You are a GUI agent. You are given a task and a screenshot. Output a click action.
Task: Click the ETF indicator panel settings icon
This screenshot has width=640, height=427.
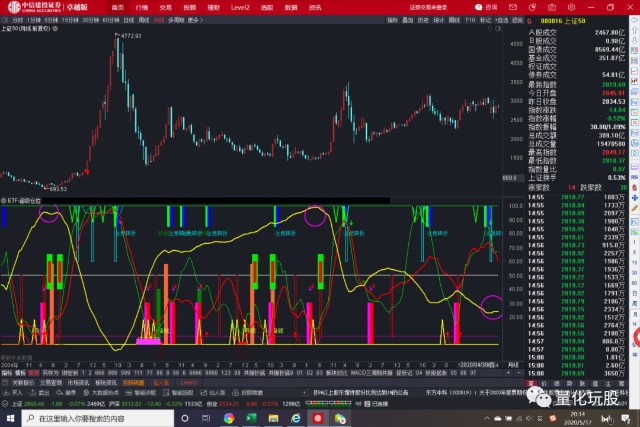pos(5,200)
